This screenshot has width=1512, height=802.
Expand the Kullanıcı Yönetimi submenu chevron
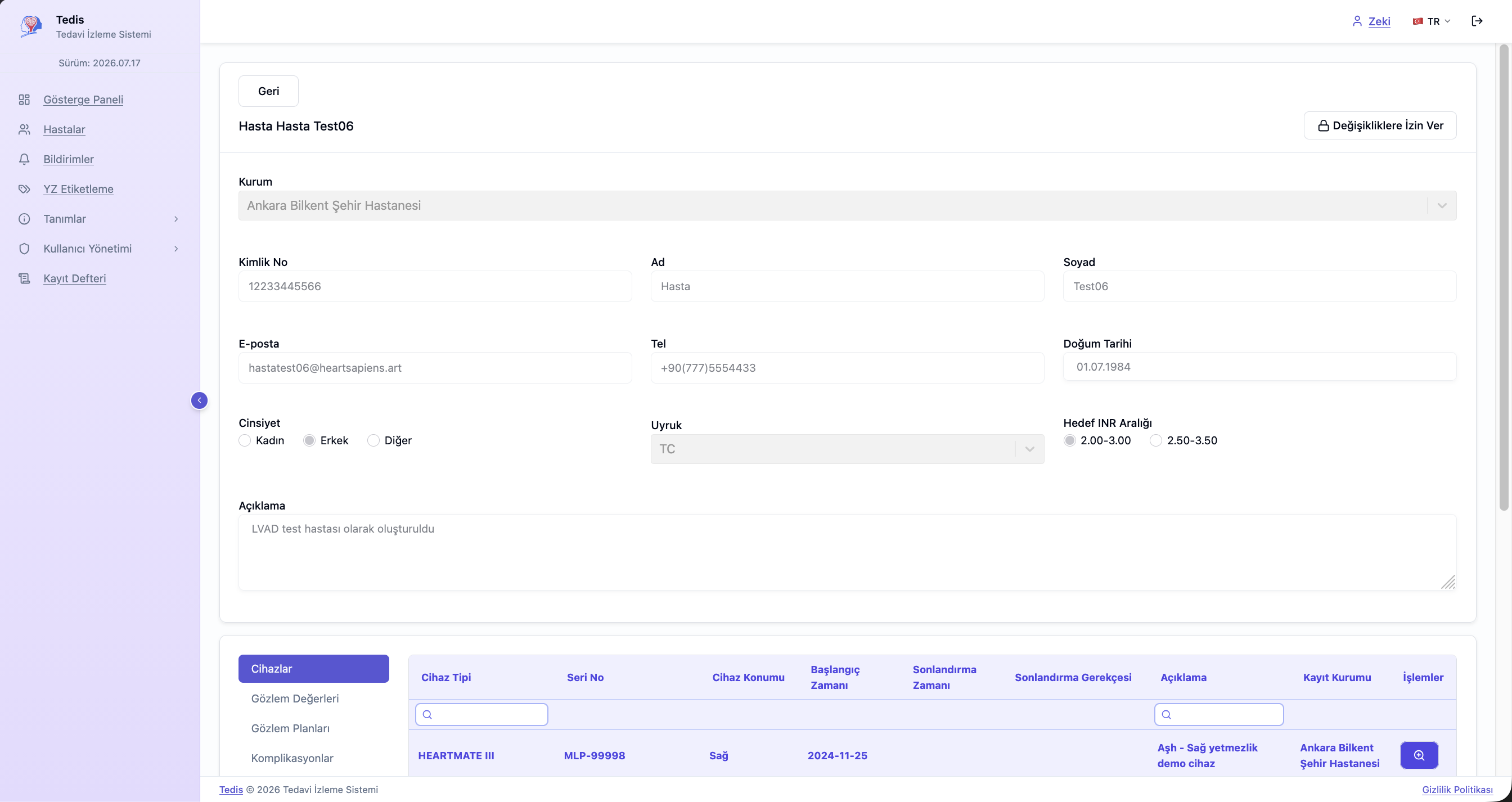coord(176,249)
